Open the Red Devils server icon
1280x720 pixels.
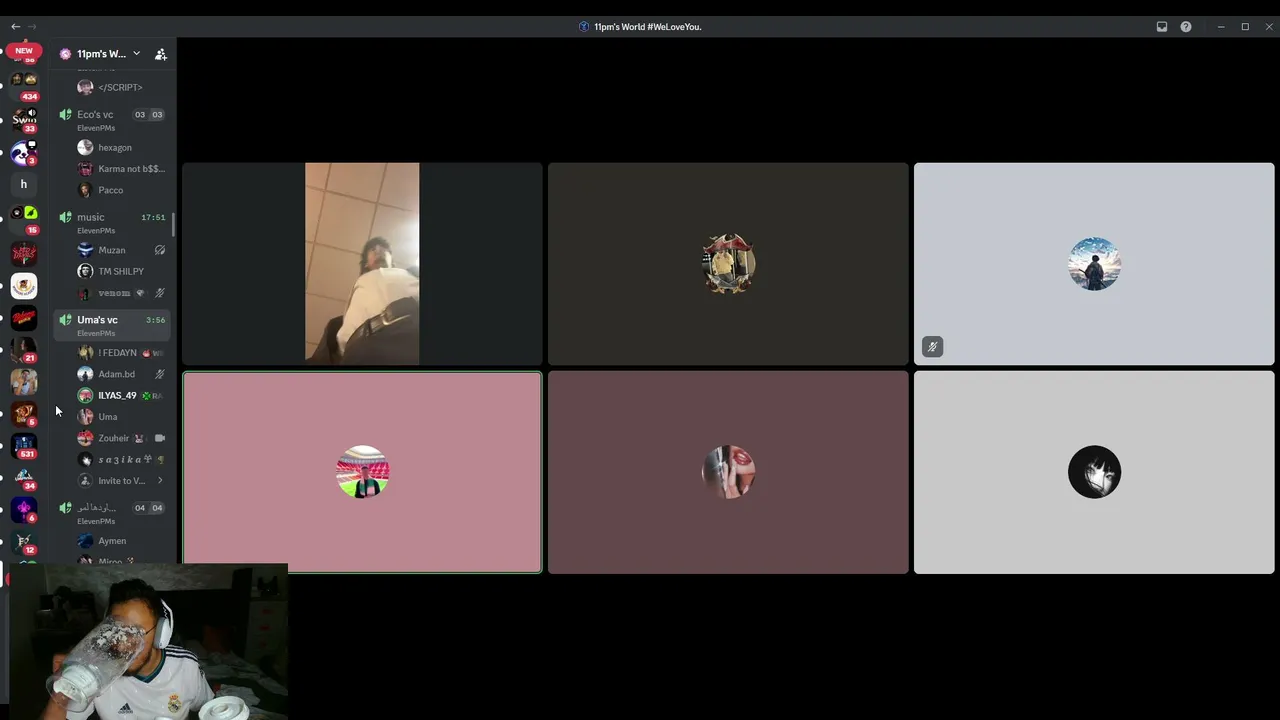24,253
